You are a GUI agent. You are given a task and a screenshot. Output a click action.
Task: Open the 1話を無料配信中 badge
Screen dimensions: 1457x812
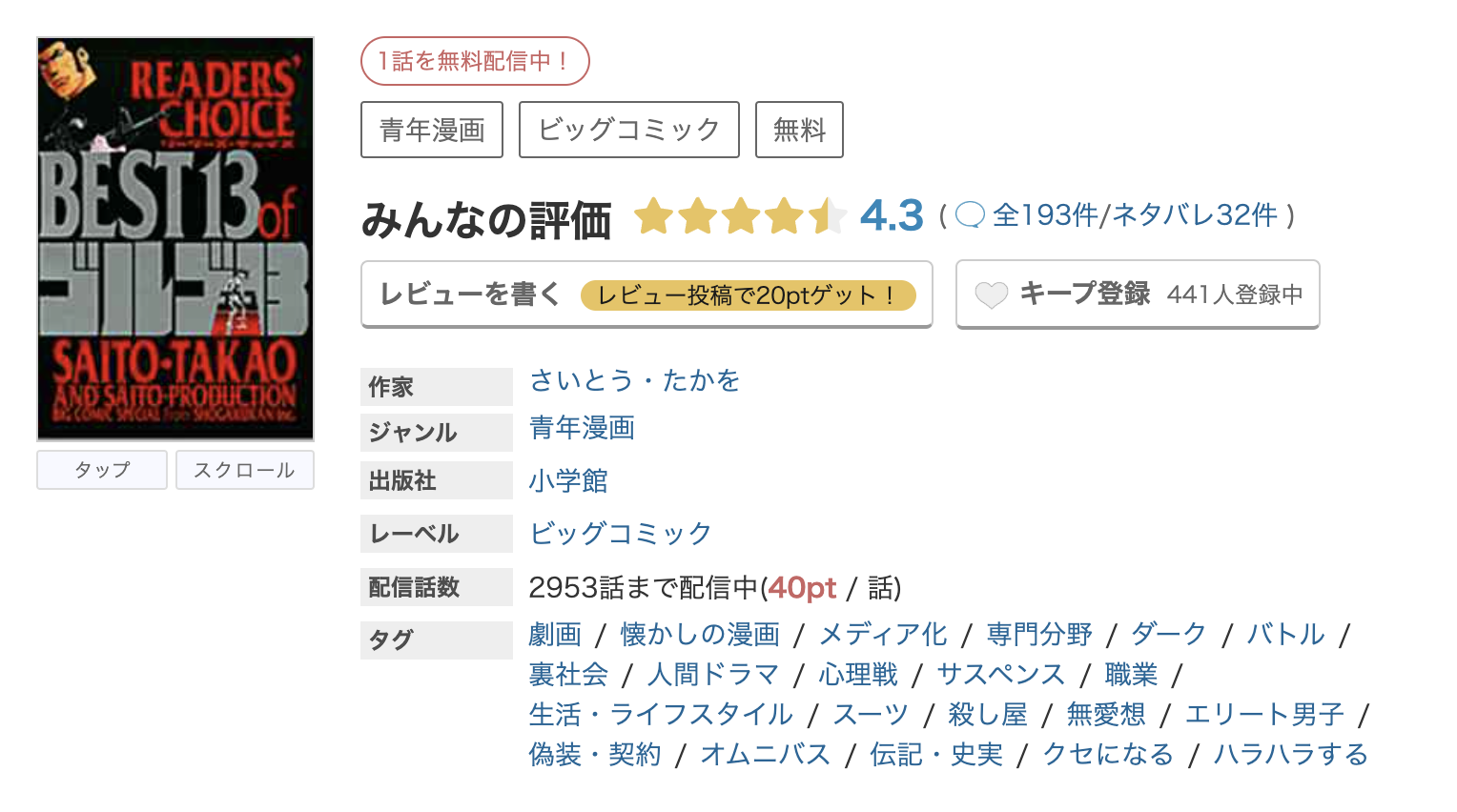475,60
